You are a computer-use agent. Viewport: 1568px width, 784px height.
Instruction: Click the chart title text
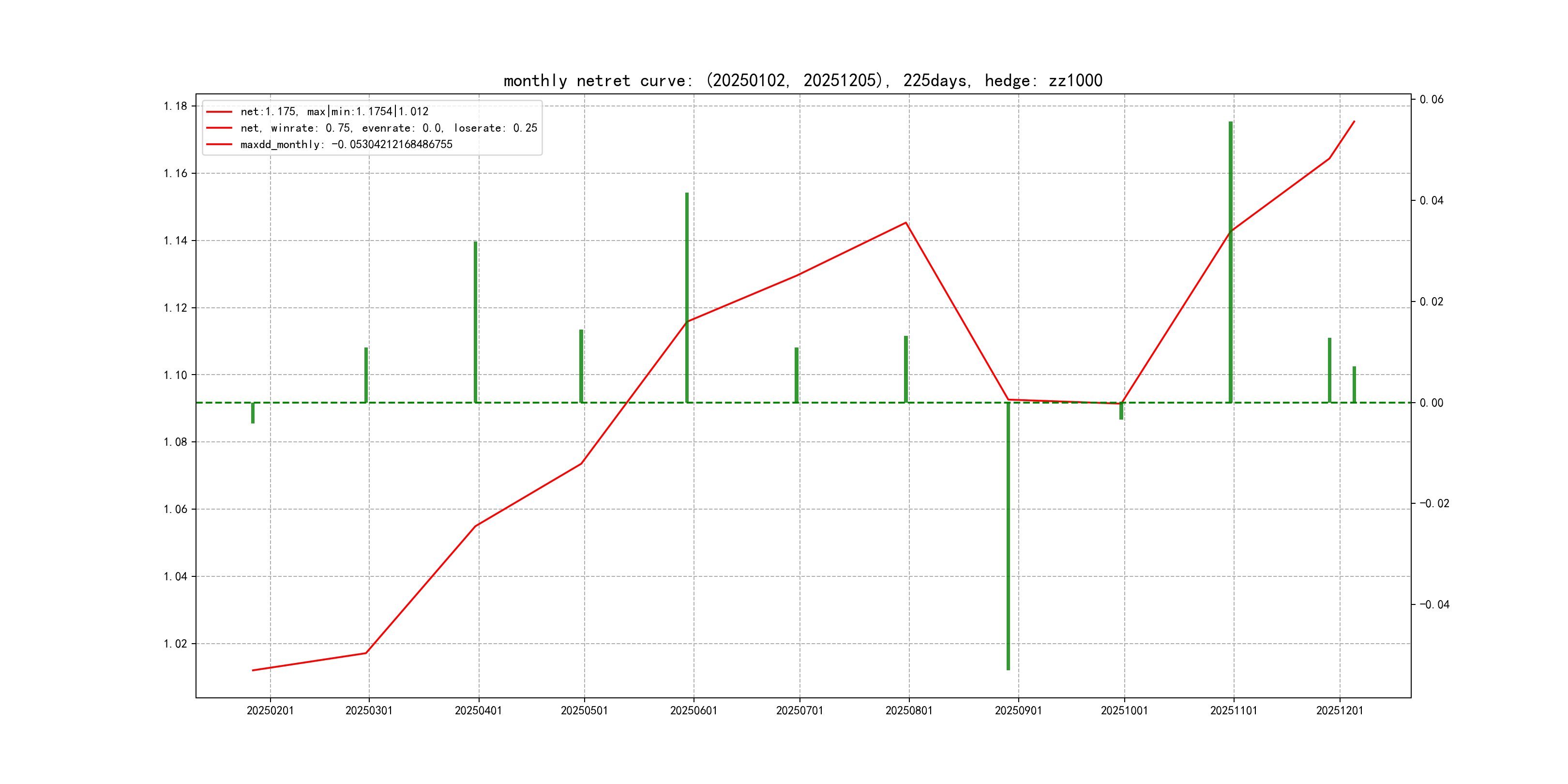[802, 80]
